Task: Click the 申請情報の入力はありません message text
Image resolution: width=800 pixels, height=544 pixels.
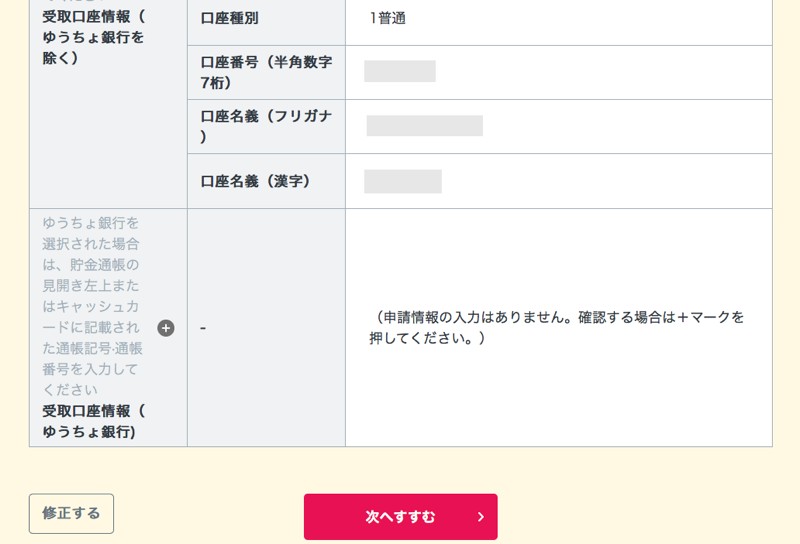Action: tap(470, 317)
